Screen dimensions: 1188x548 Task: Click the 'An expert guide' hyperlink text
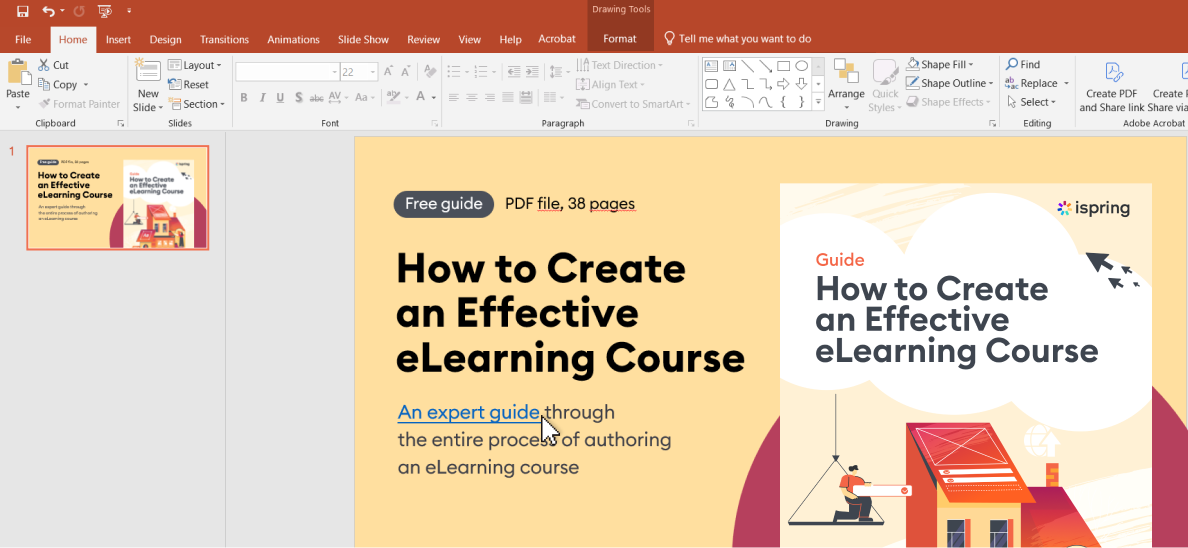pos(469,412)
